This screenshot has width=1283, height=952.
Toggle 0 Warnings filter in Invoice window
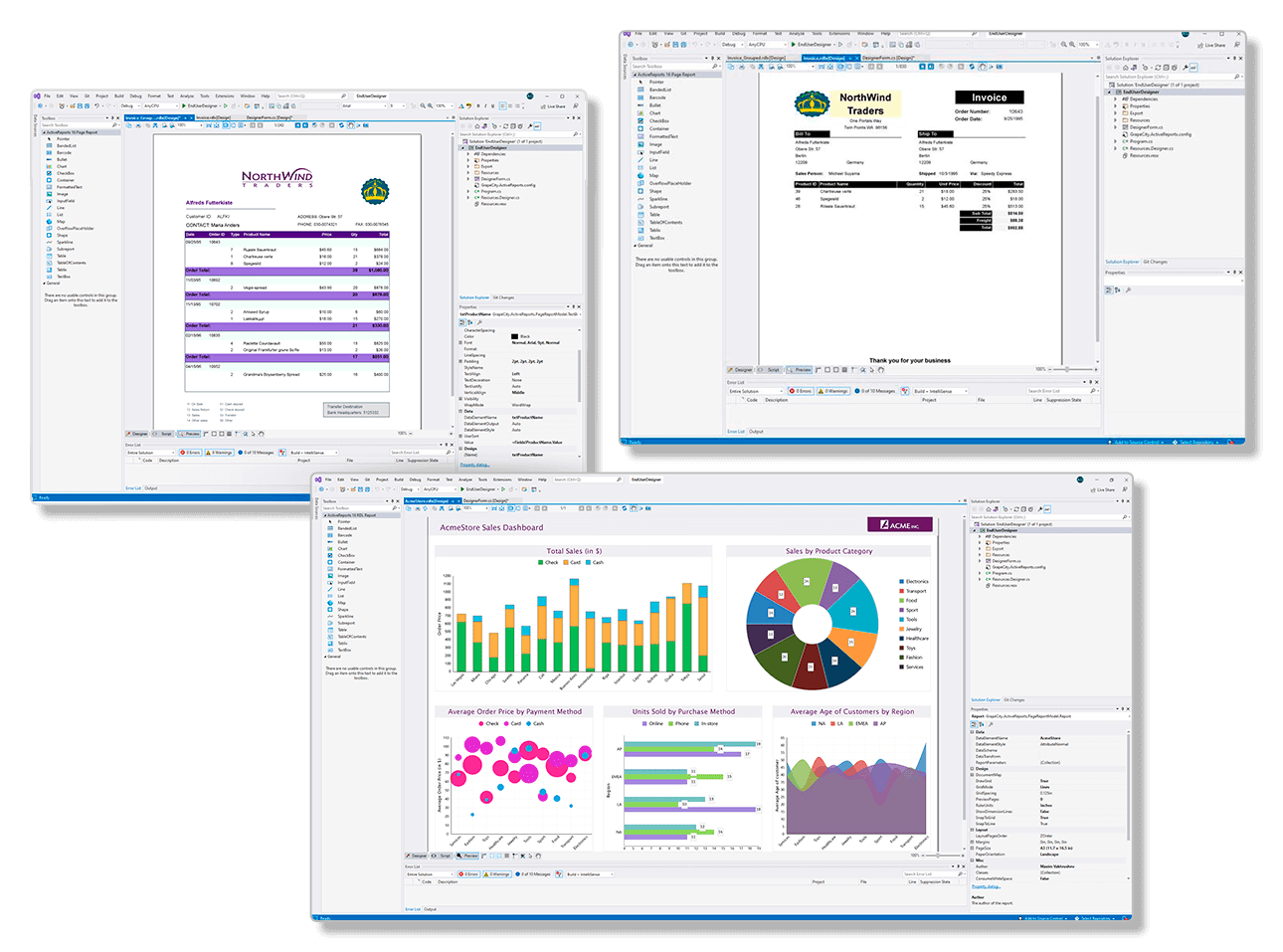coord(833,391)
